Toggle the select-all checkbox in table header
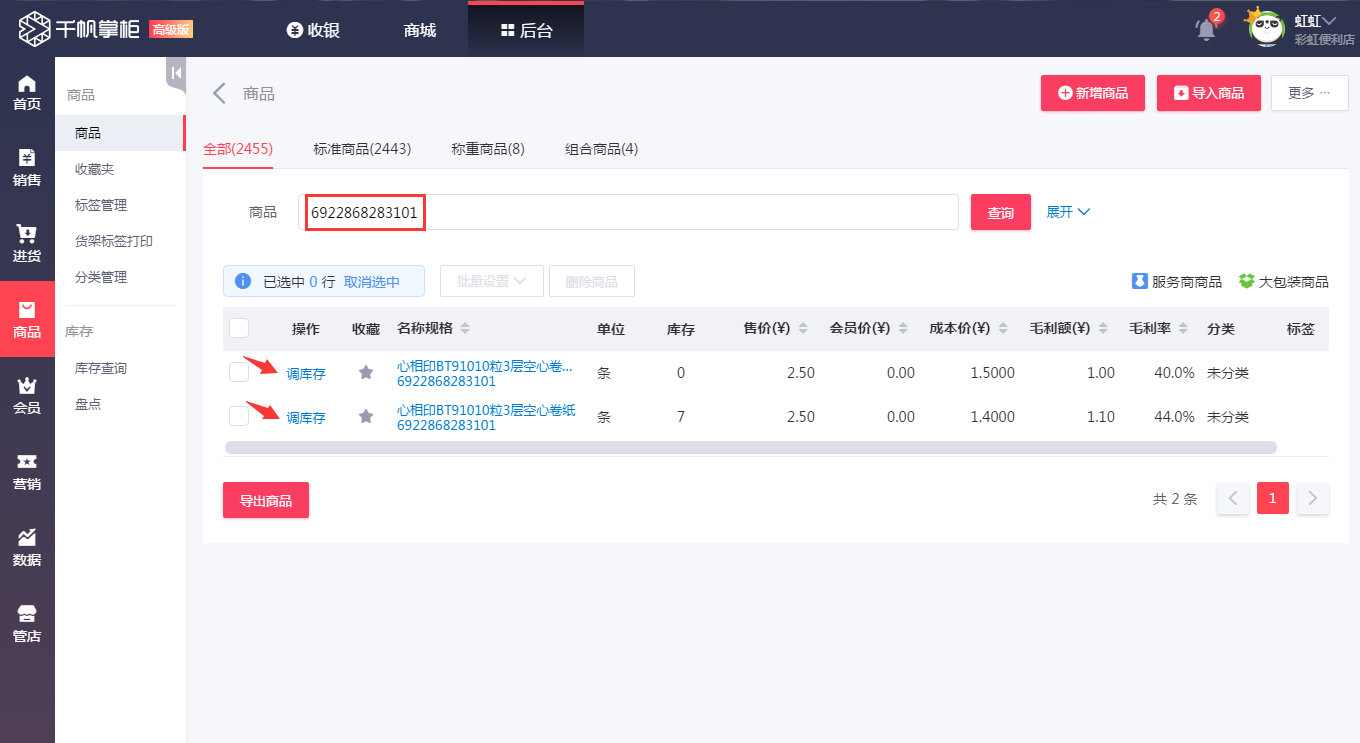 238,328
